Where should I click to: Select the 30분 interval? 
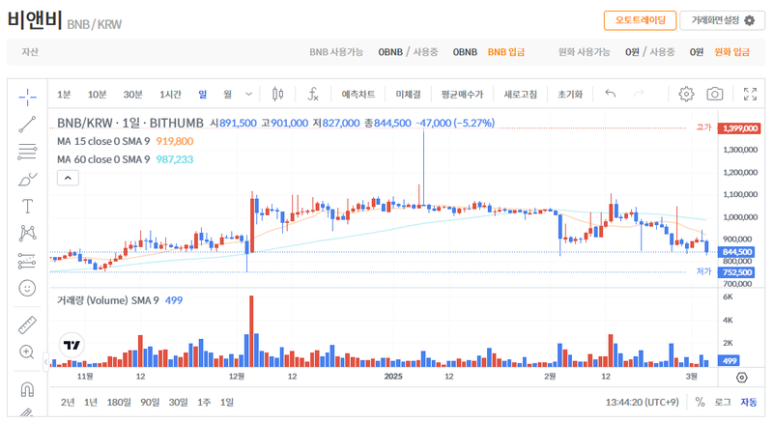[x=133, y=94]
